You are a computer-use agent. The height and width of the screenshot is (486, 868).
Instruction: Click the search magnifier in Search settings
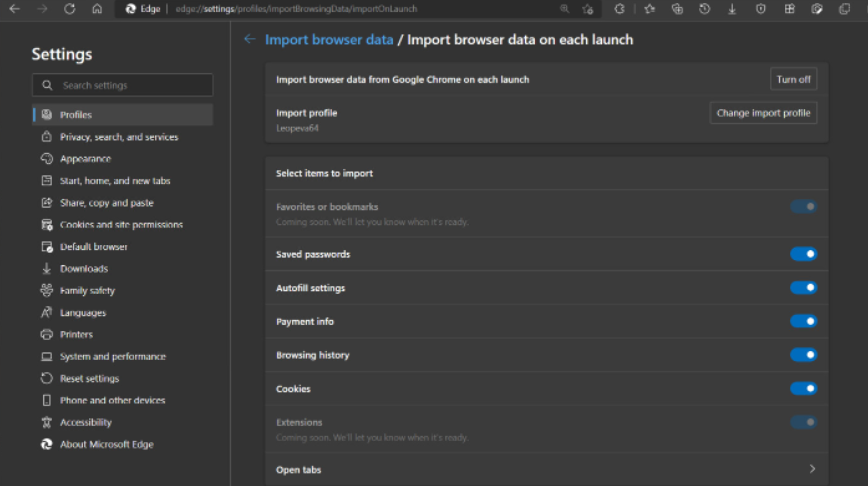[47, 85]
